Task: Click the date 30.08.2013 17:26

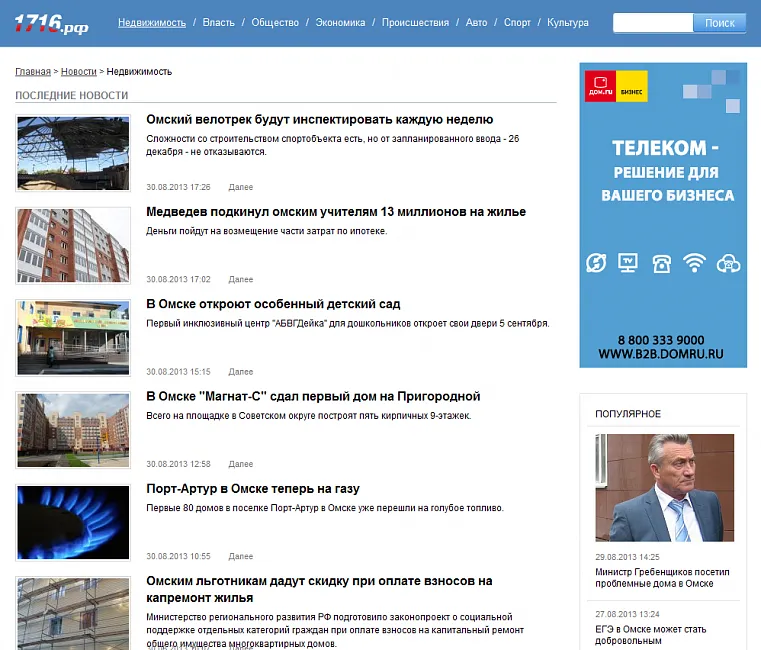Action: [179, 187]
